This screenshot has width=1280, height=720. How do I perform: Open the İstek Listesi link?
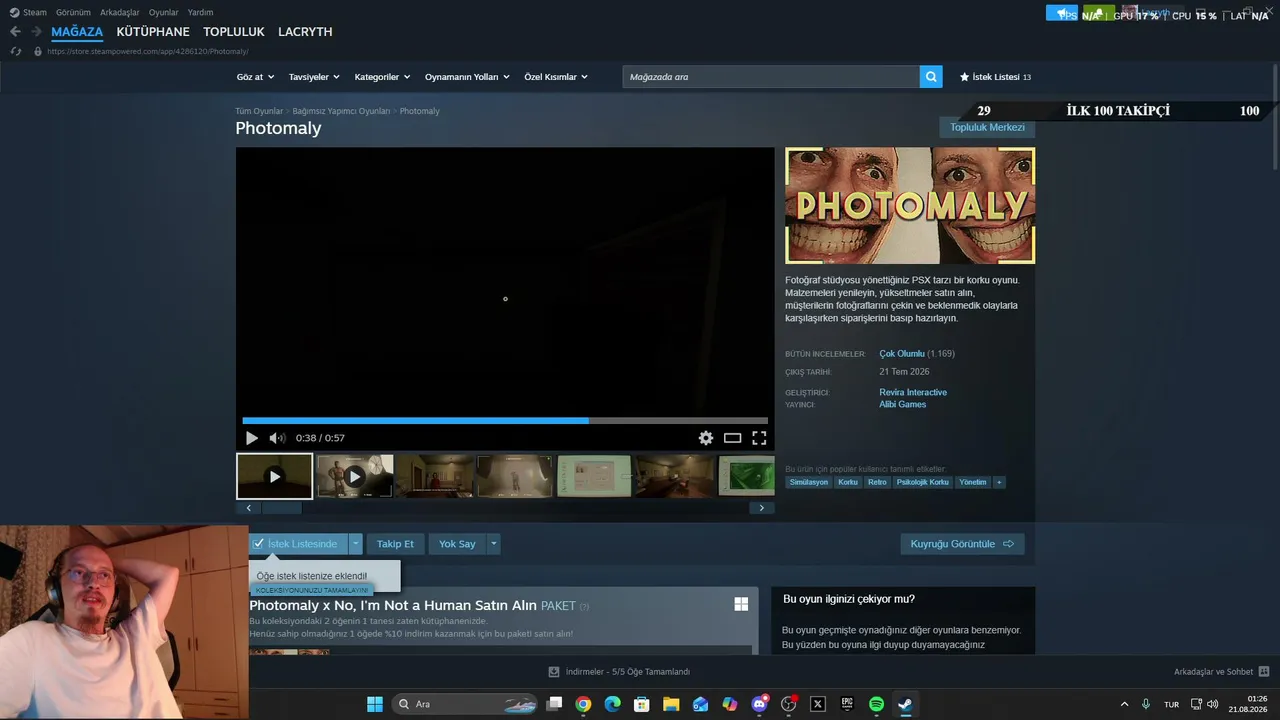pyautogui.click(x=995, y=77)
